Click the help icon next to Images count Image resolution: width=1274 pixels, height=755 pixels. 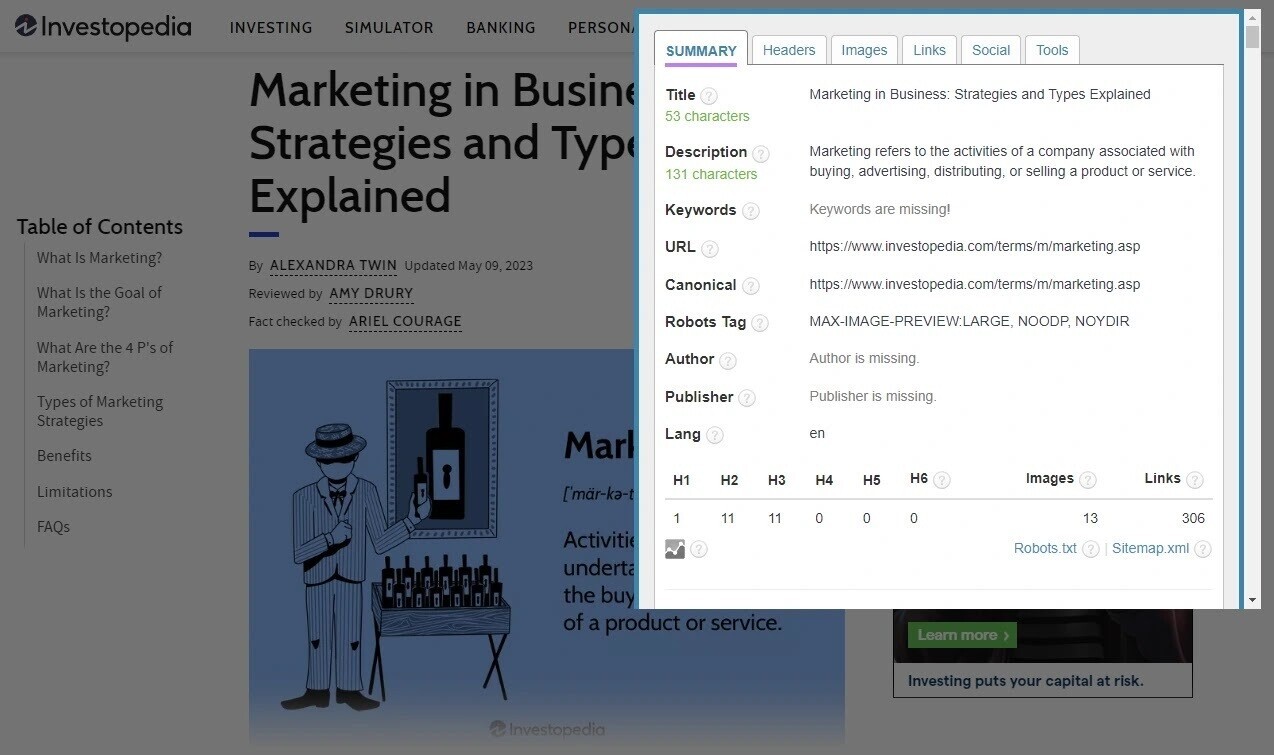1088,480
